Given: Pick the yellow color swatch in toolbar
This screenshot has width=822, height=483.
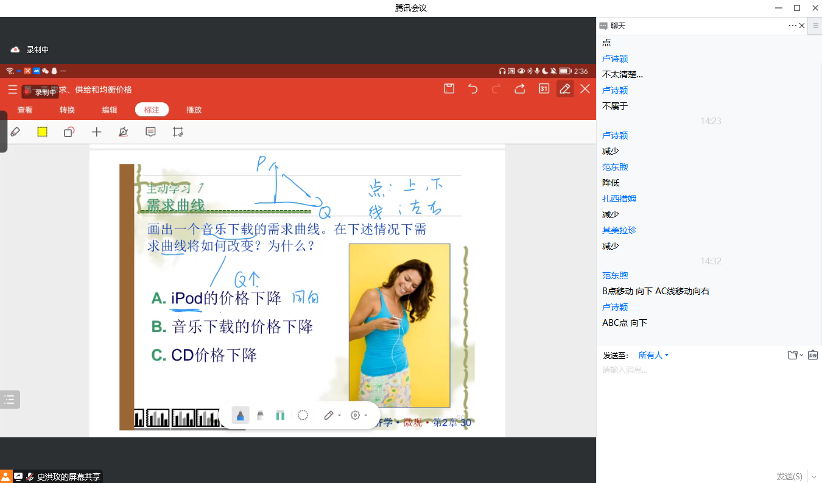Looking at the screenshot, I should pyautogui.click(x=43, y=132).
